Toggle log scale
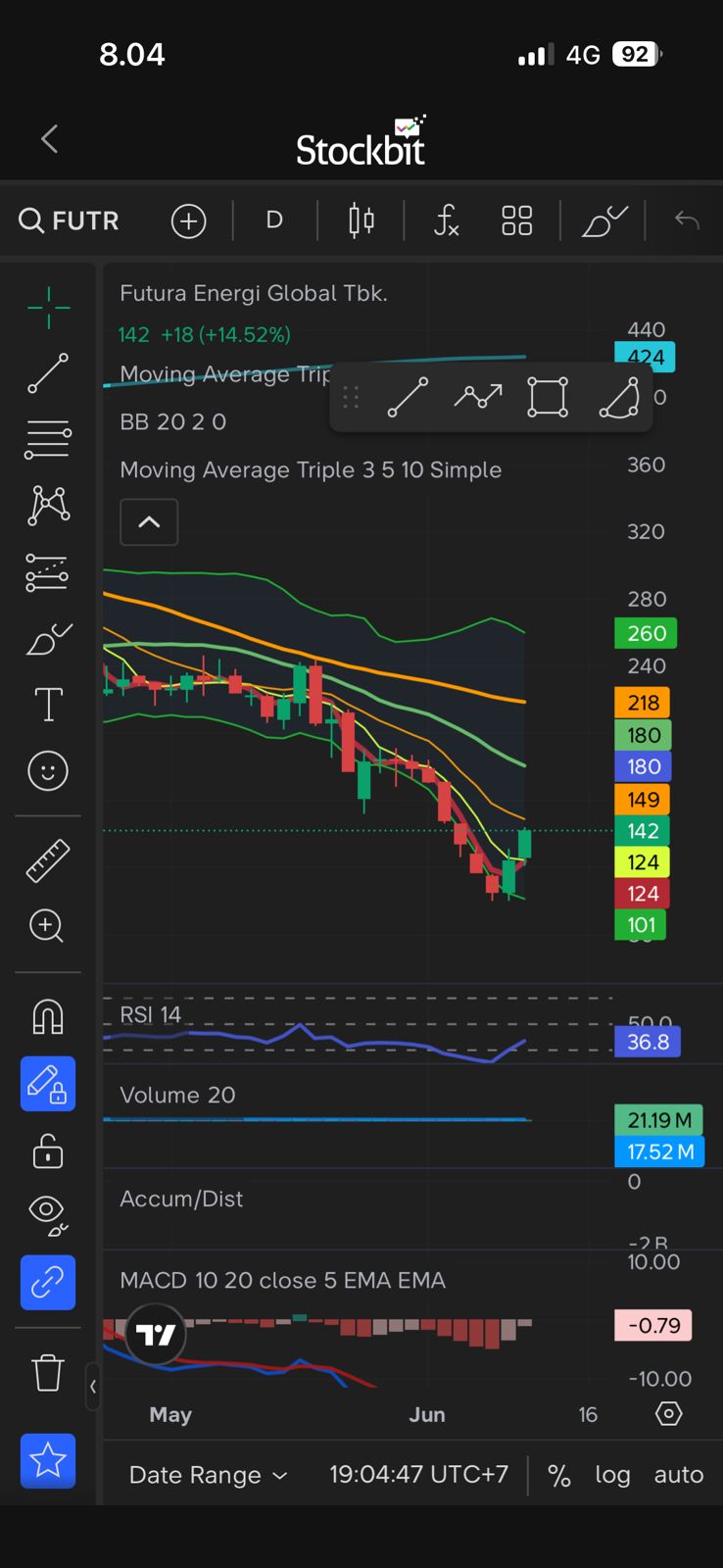 pos(612,1475)
